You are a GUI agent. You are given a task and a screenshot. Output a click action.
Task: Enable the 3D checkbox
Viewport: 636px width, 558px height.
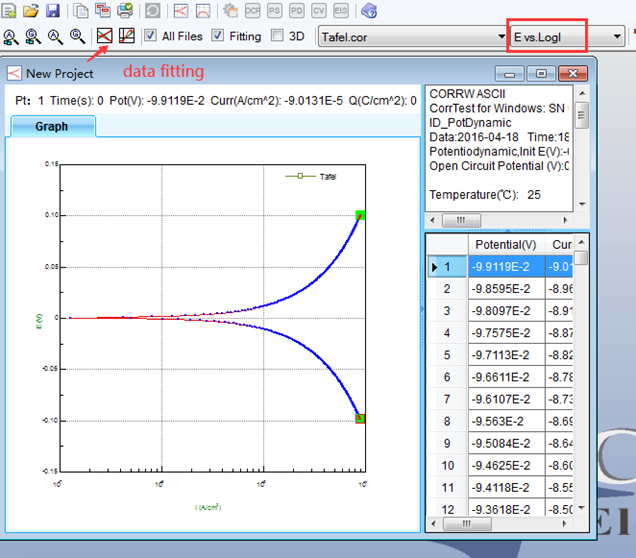pos(277,36)
